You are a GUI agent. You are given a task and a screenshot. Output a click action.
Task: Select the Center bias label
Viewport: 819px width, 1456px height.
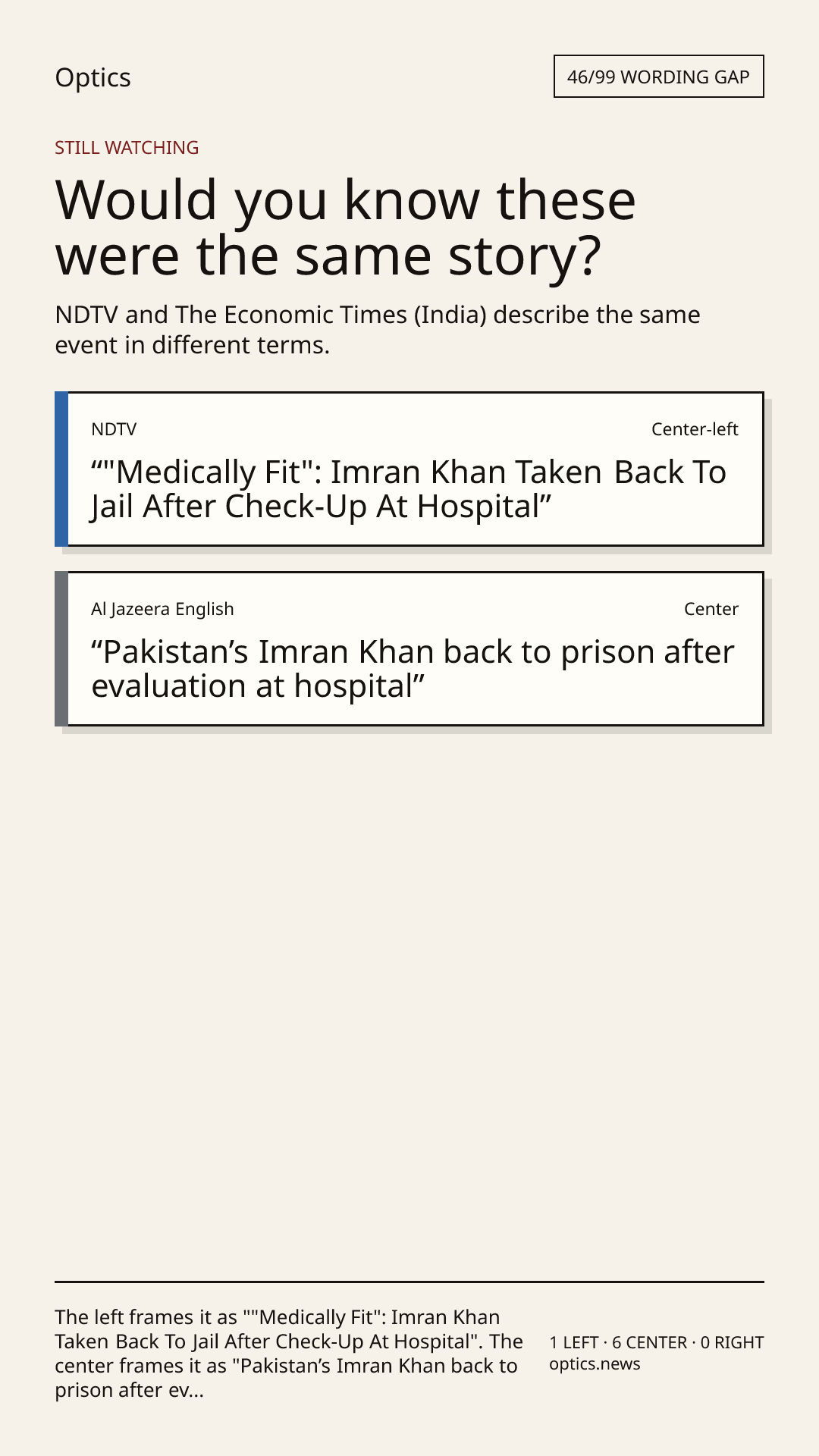pyautogui.click(x=711, y=609)
